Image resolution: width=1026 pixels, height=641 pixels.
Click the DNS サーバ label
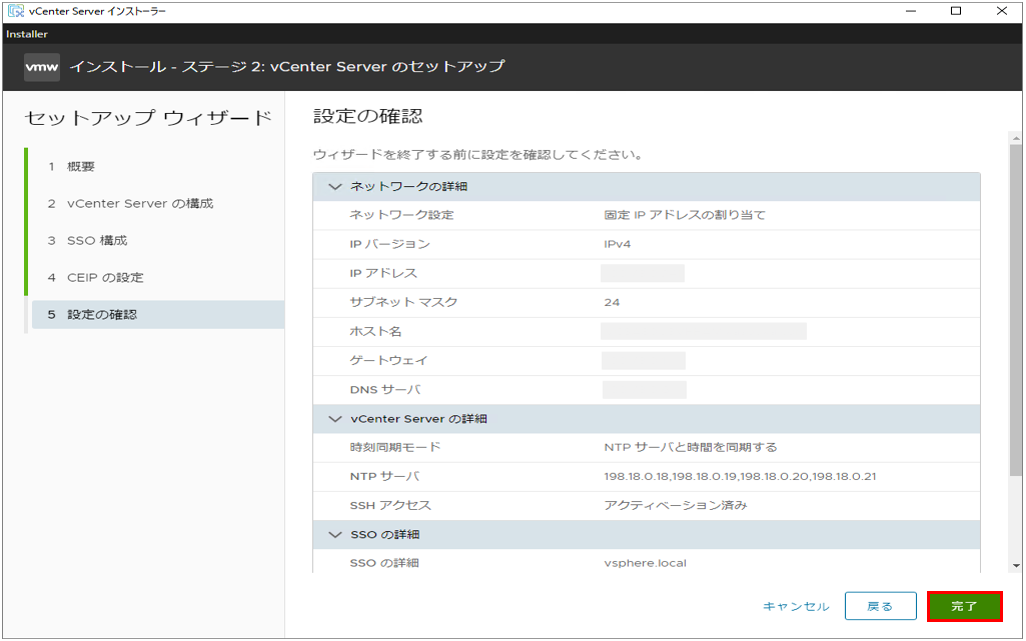click(x=385, y=390)
